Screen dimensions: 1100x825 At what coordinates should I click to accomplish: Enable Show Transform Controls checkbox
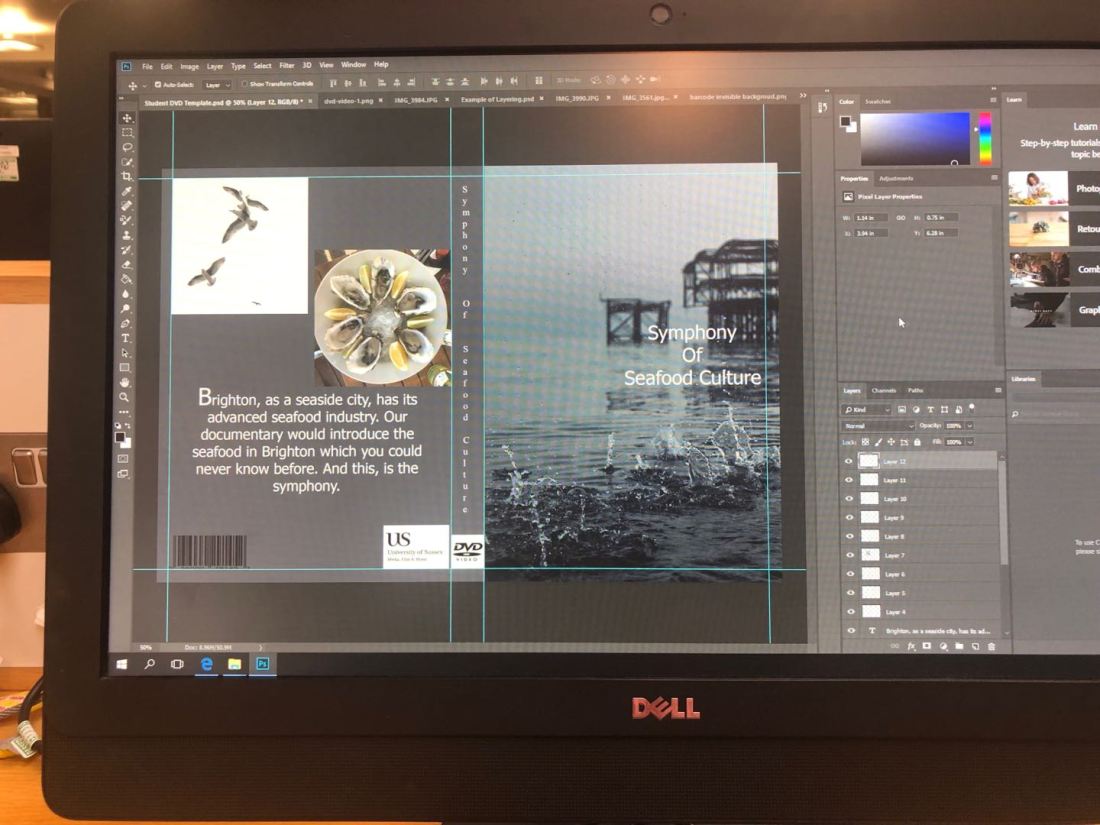(245, 84)
